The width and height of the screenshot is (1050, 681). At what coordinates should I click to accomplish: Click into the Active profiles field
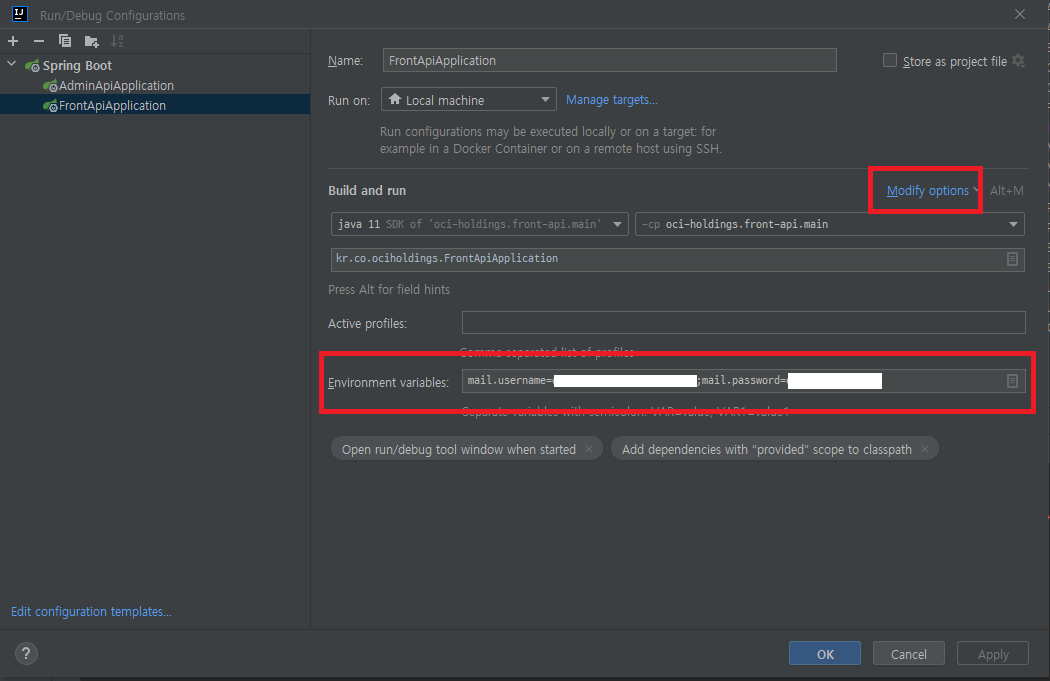point(743,323)
